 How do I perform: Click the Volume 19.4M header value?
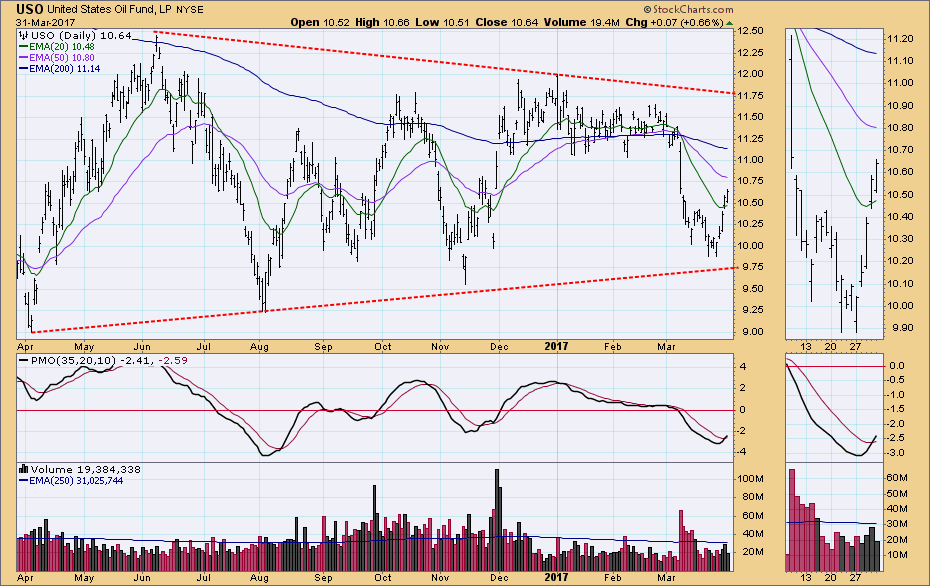(x=582, y=23)
